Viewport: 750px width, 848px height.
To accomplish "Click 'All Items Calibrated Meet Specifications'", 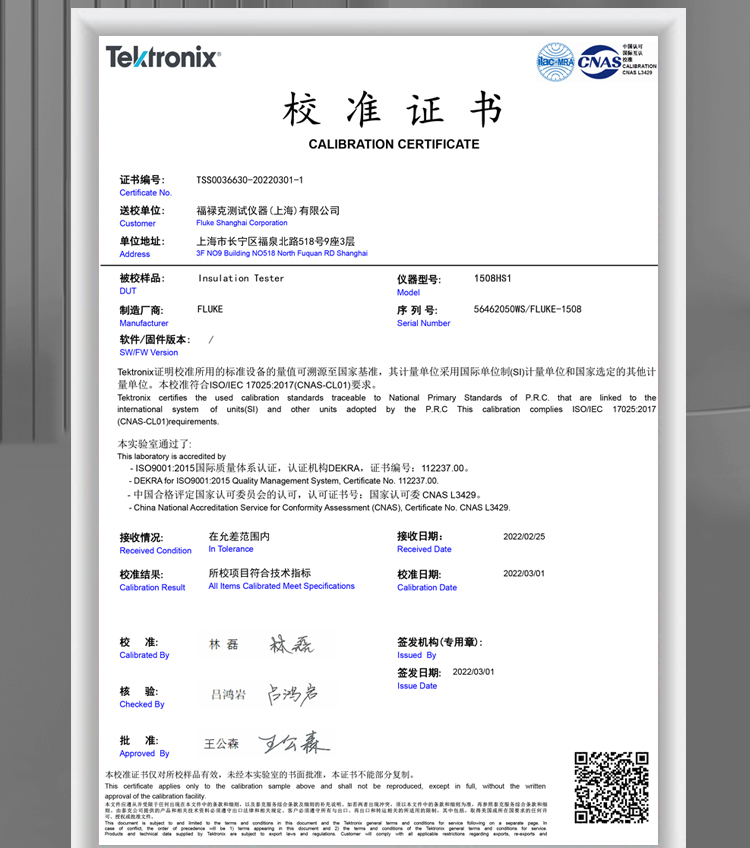I will (x=282, y=586).
